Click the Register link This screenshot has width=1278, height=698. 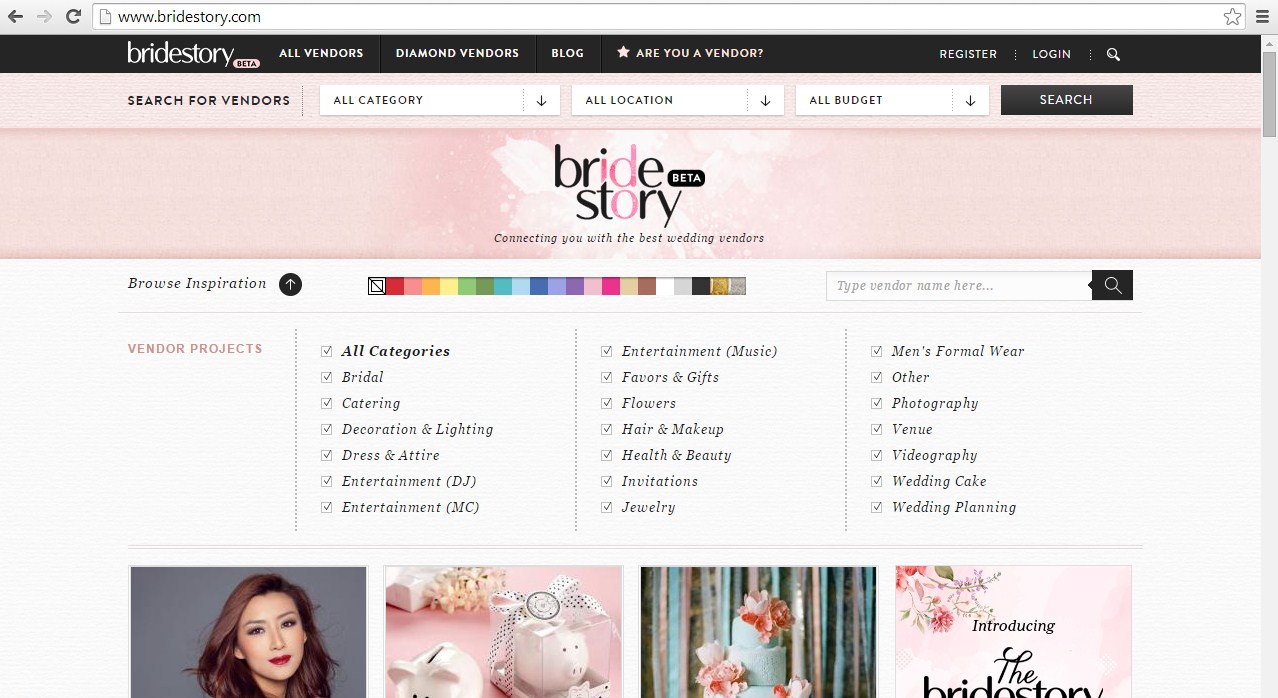[x=968, y=54]
